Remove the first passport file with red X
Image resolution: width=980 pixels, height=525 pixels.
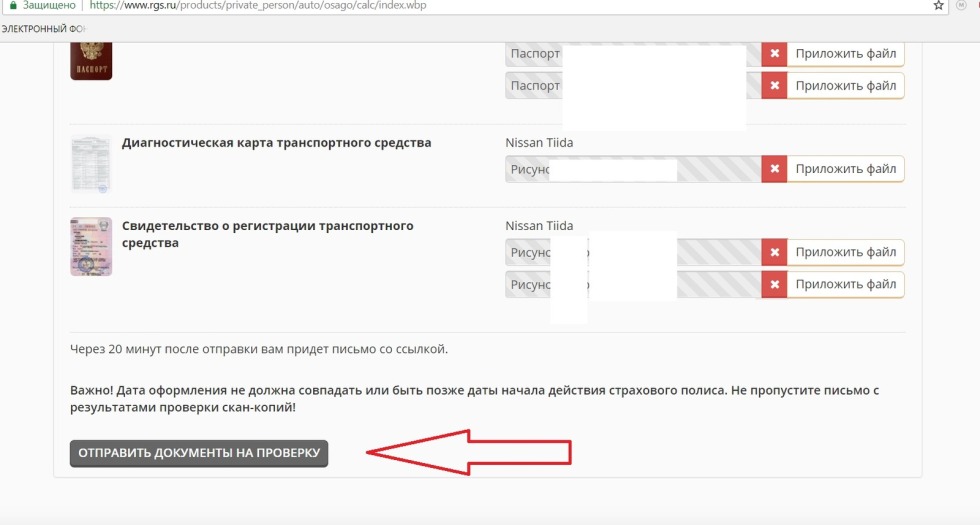pos(774,54)
